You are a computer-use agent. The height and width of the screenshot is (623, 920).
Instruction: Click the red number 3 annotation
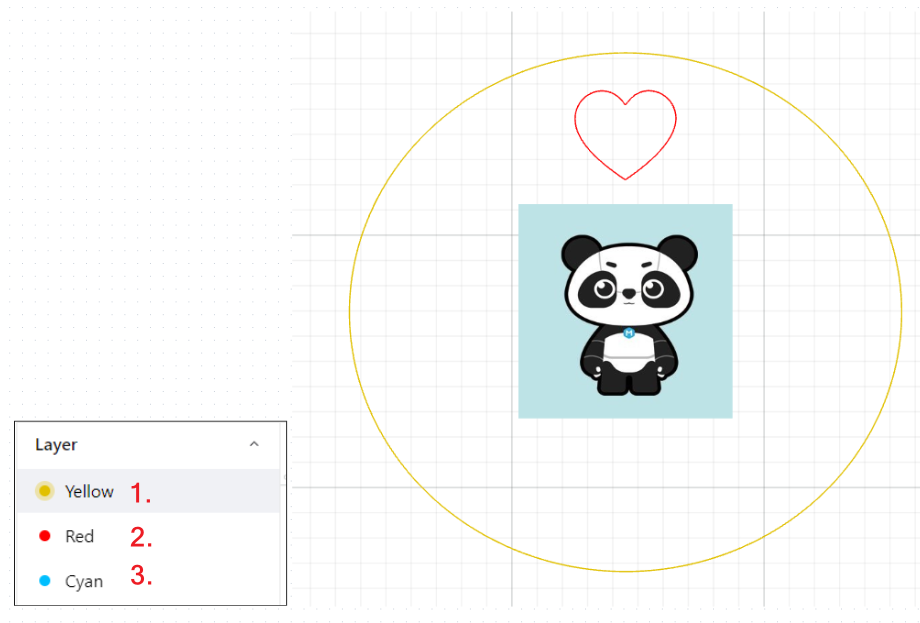coord(141,575)
